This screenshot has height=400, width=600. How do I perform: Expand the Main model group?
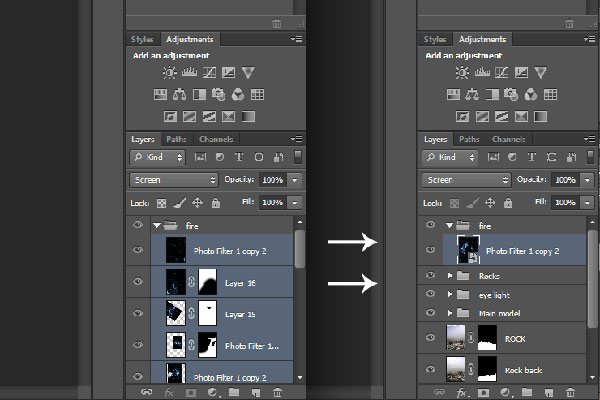click(x=450, y=313)
